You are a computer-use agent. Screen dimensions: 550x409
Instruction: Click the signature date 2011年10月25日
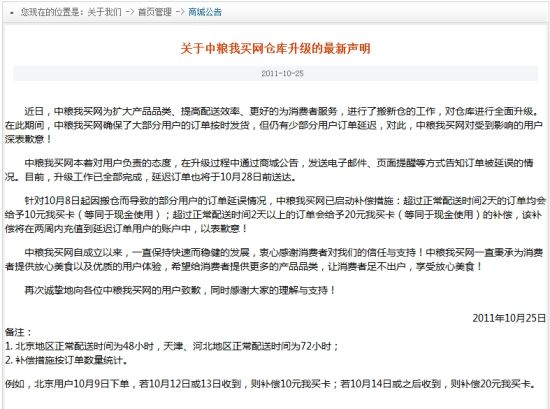pyautogui.click(x=509, y=318)
